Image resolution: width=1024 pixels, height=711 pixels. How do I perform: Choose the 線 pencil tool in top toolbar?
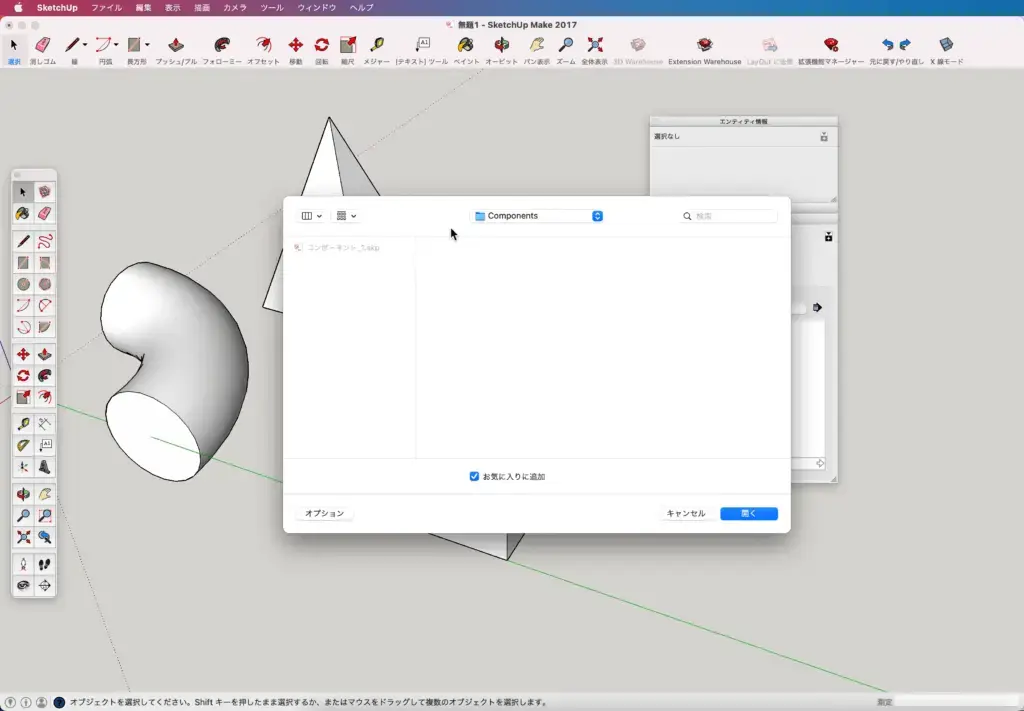[x=72, y=45]
